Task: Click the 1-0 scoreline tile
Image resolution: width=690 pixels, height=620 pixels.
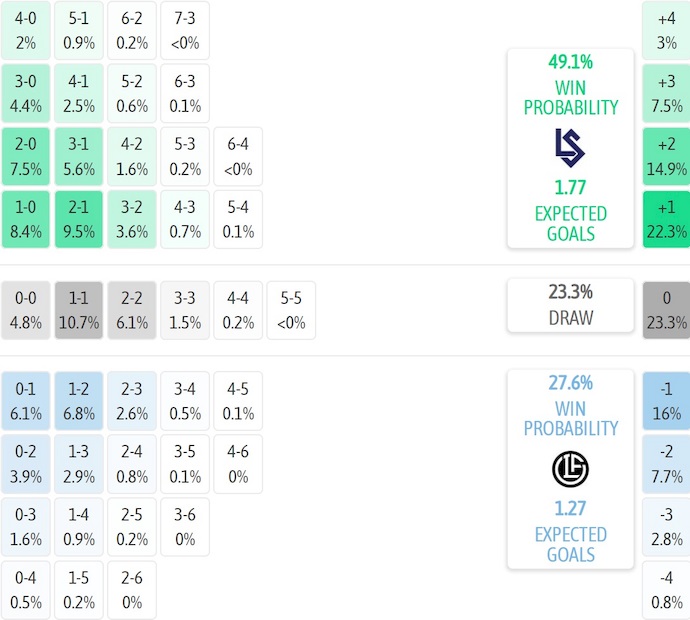Action: click(x=27, y=219)
